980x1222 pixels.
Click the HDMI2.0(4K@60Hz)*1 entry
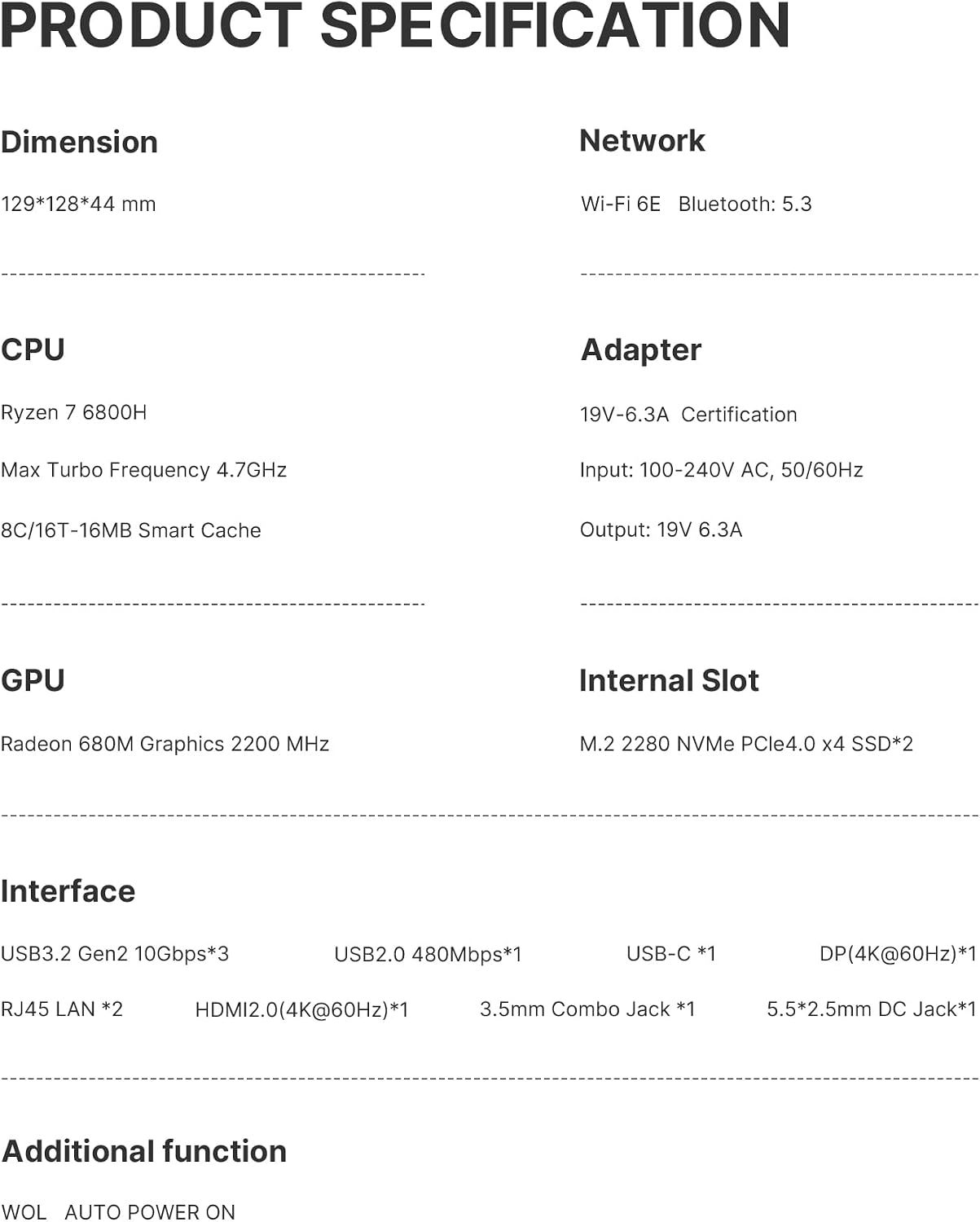click(301, 1010)
